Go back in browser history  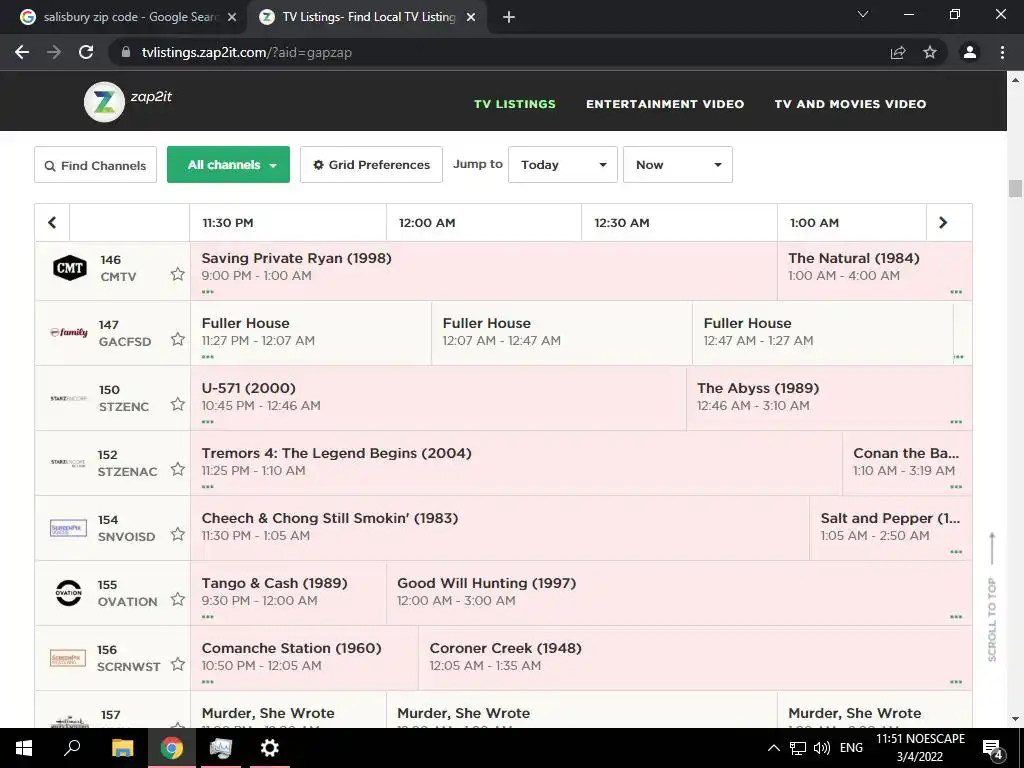tap(22, 52)
